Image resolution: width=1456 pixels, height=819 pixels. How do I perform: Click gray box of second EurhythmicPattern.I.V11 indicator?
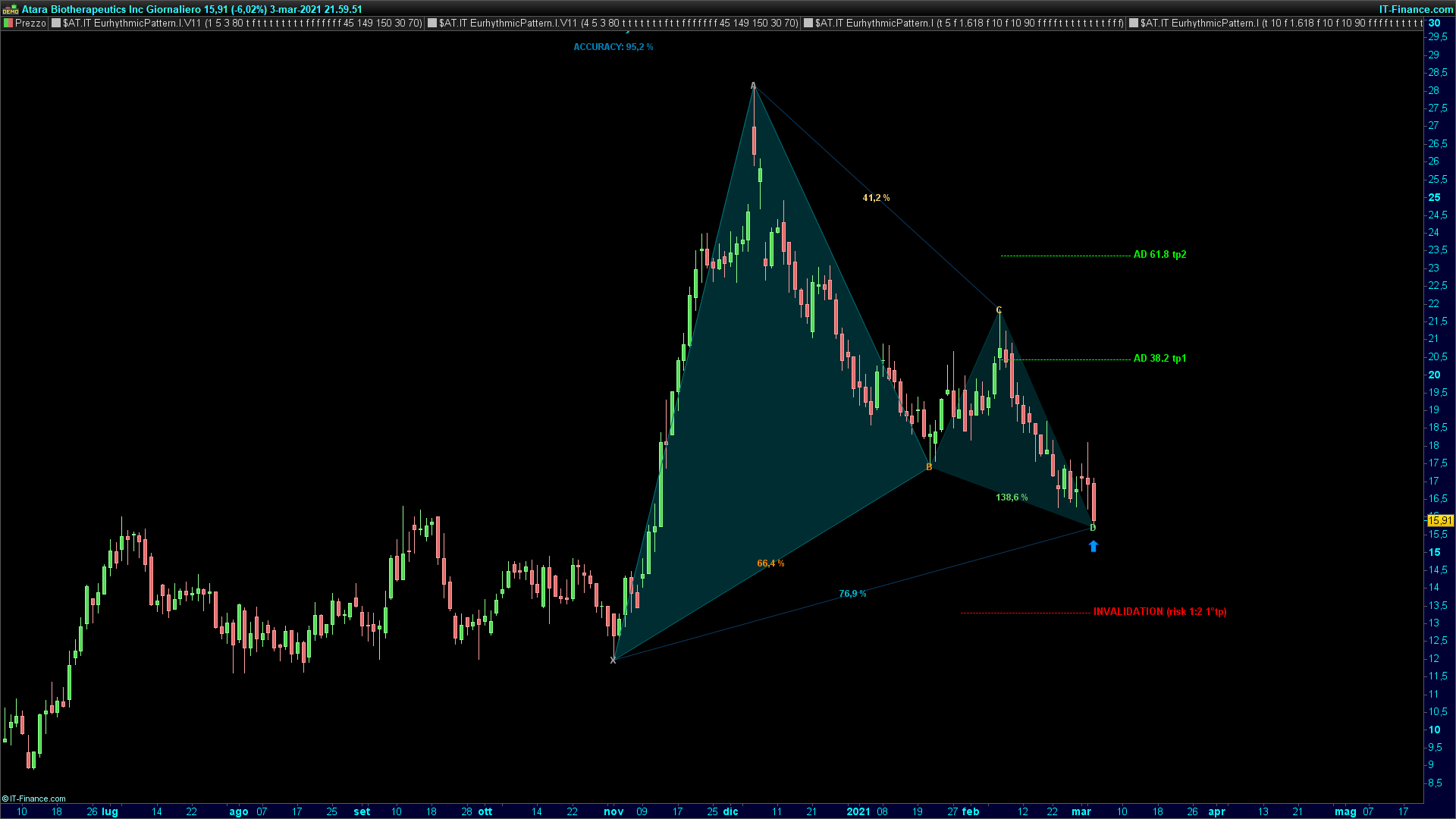pyautogui.click(x=432, y=24)
